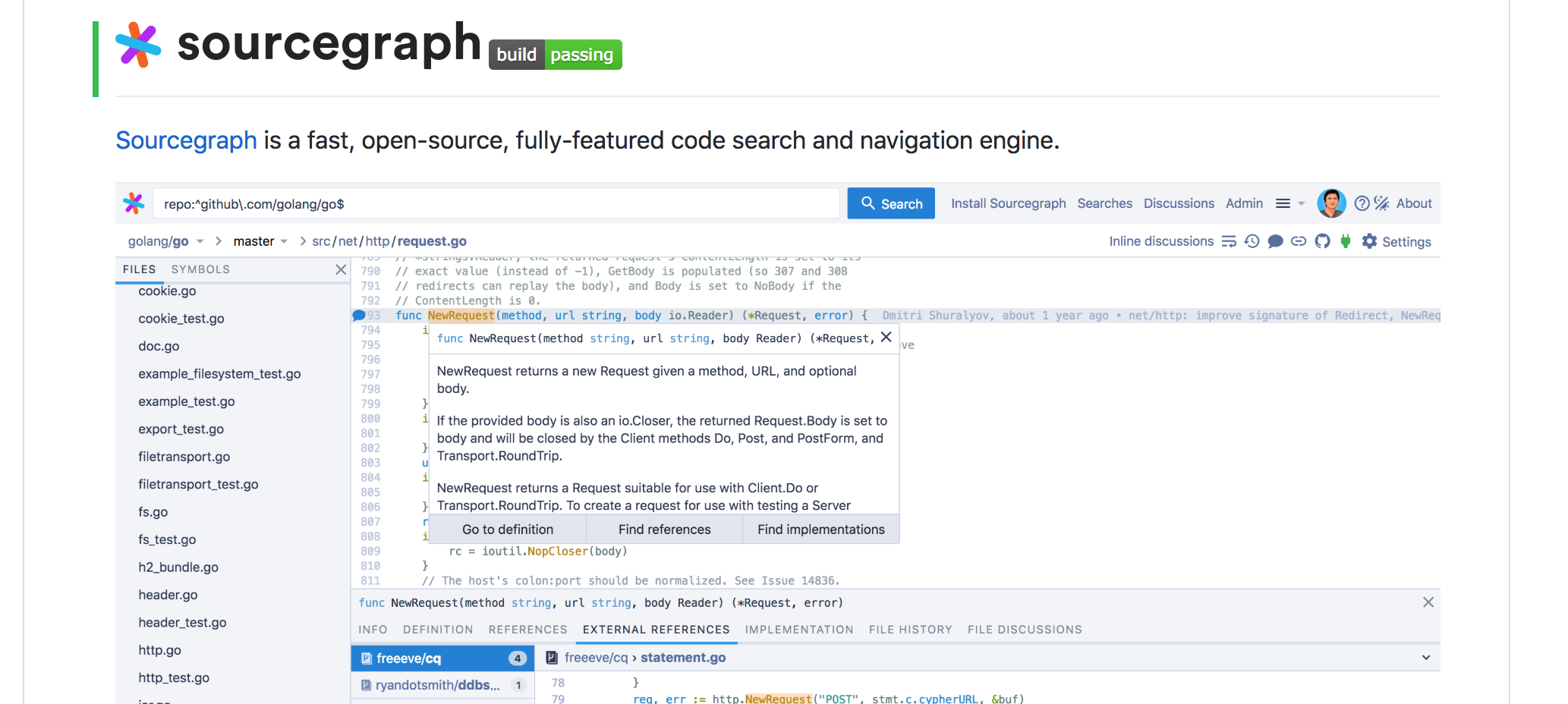Open the Discussions nav link
This screenshot has height=704, width=1568.
[1179, 203]
